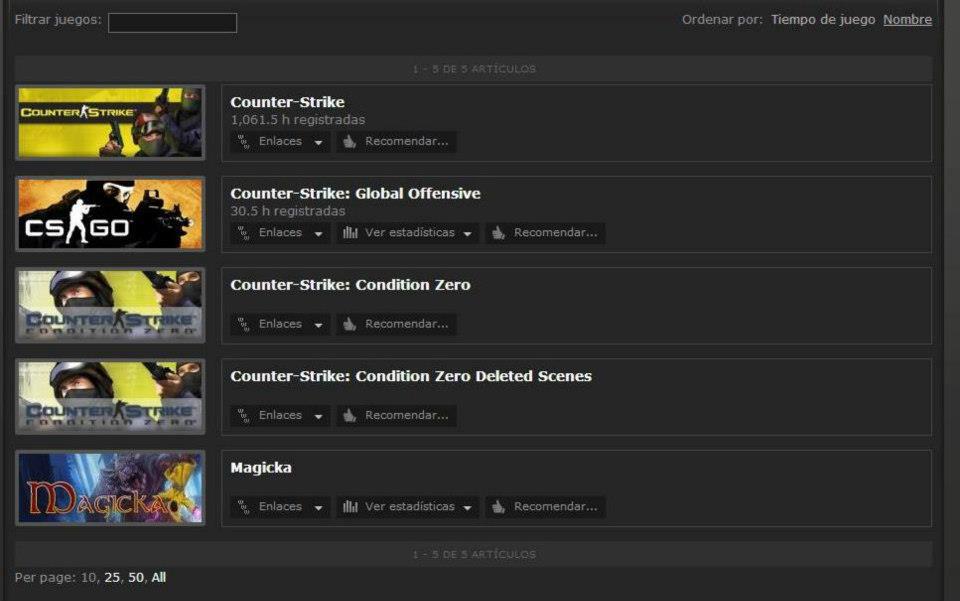Expand Enlaces dropdown for Deleted Scenes

tap(280, 415)
